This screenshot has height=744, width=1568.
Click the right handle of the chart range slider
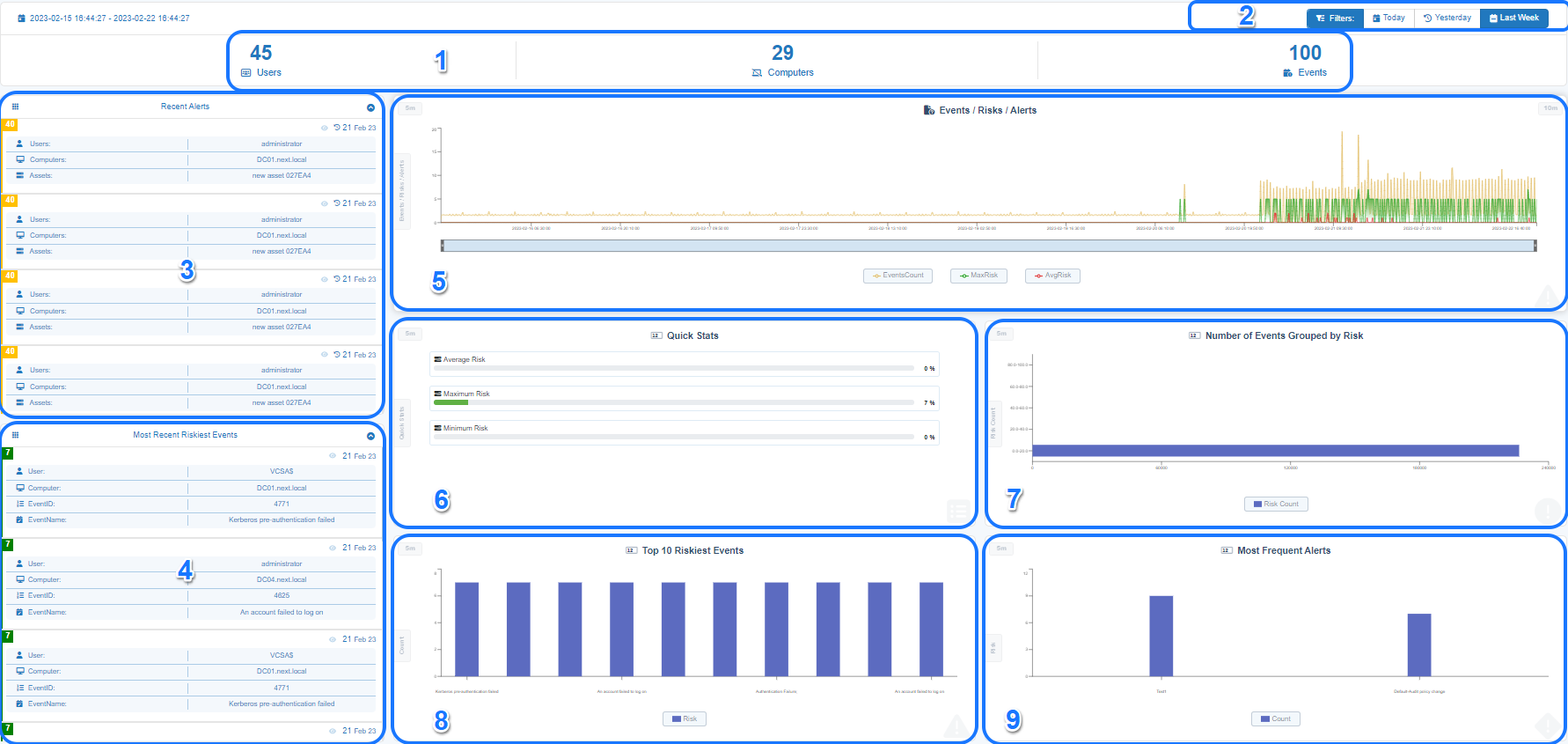tap(1535, 246)
